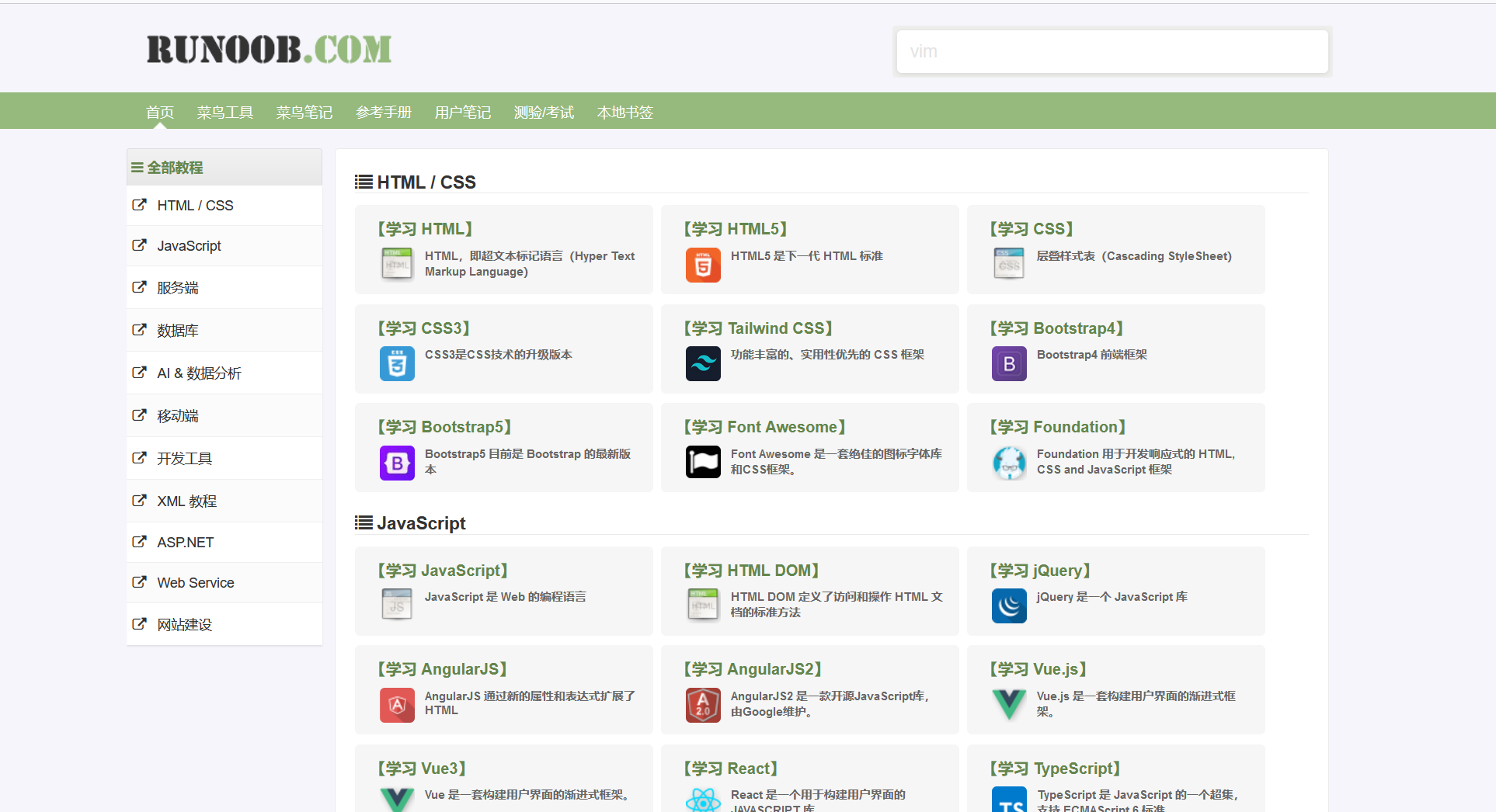Click the Bootstrap4 purple B icon
This screenshot has height=812, width=1496.
tap(1008, 363)
